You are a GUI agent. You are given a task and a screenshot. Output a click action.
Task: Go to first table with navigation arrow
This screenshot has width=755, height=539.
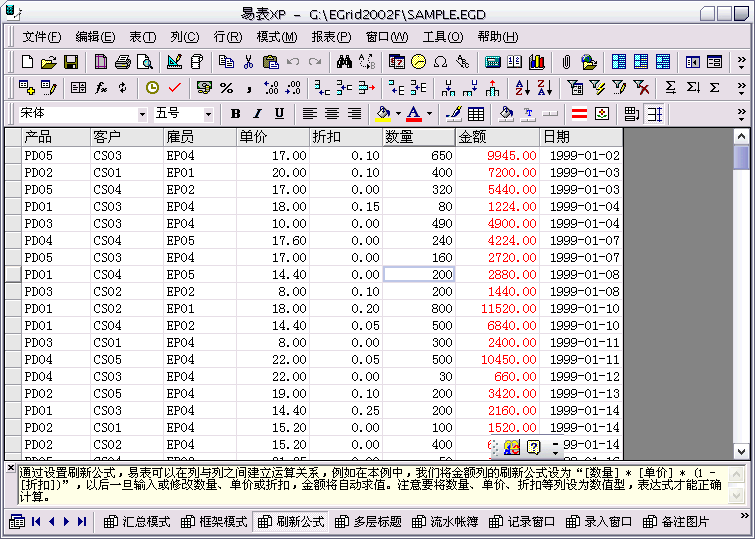pyautogui.click(x=36, y=522)
